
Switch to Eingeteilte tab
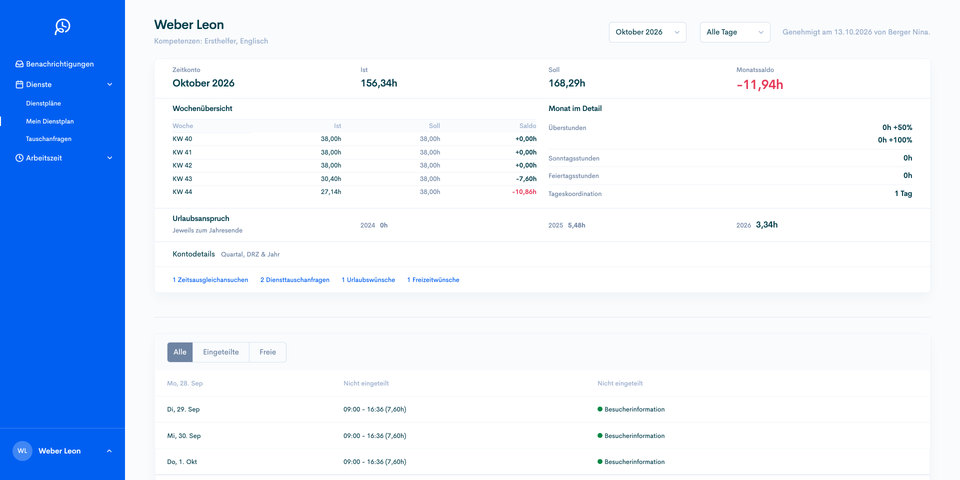click(x=221, y=352)
